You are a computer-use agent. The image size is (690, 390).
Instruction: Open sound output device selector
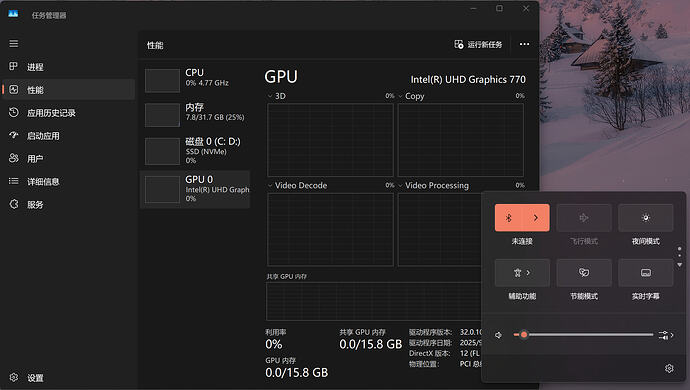click(666, 335)
